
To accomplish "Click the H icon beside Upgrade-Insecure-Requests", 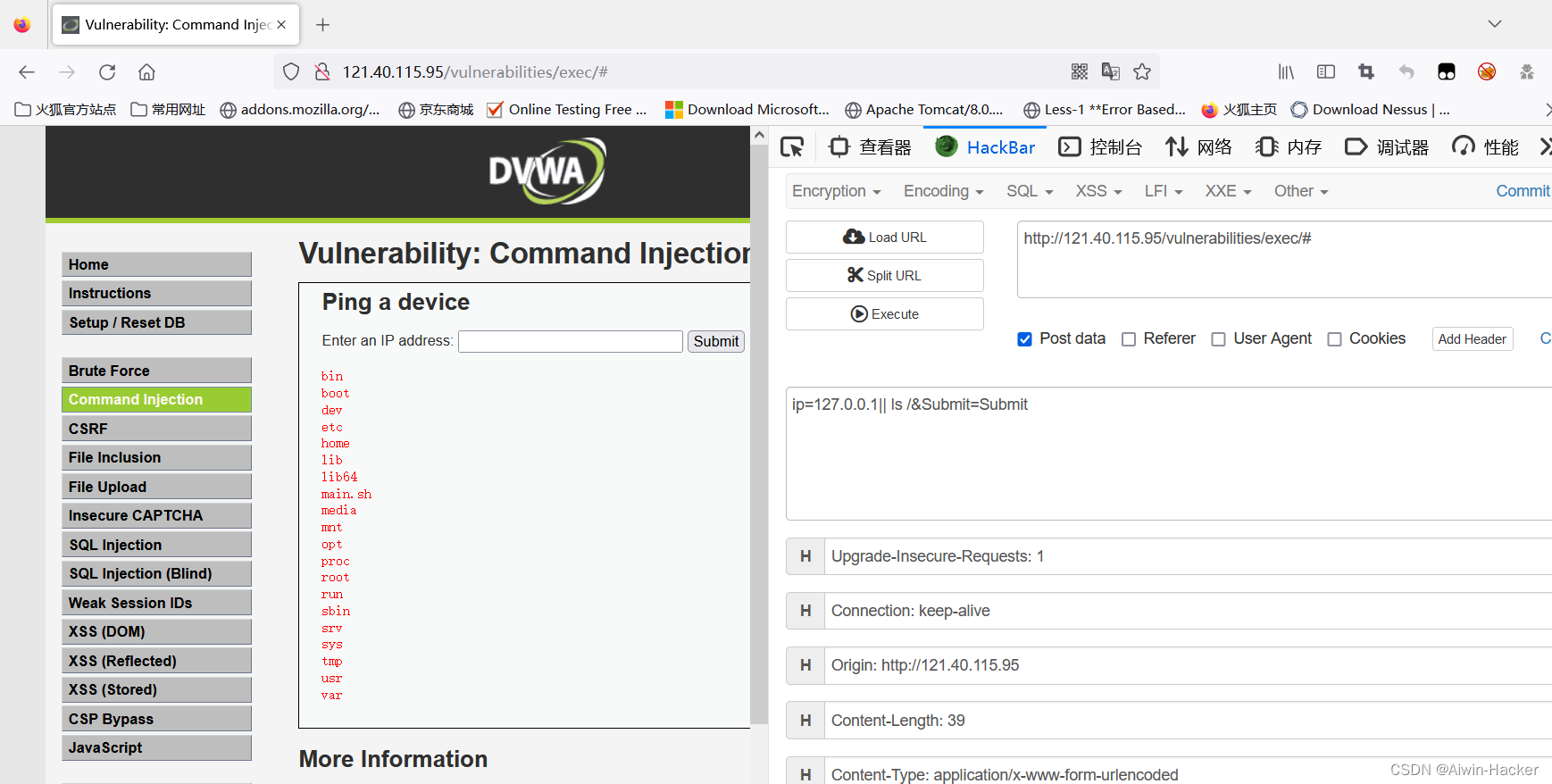I will (x=805, y=556).
